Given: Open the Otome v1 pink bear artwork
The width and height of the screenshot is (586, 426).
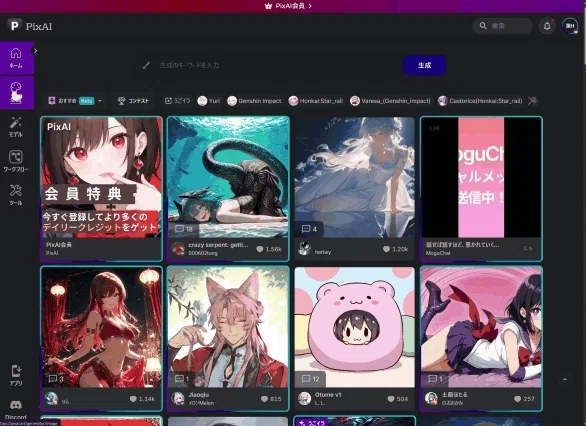Looking at the screenshot, I should tap(355, 327).
